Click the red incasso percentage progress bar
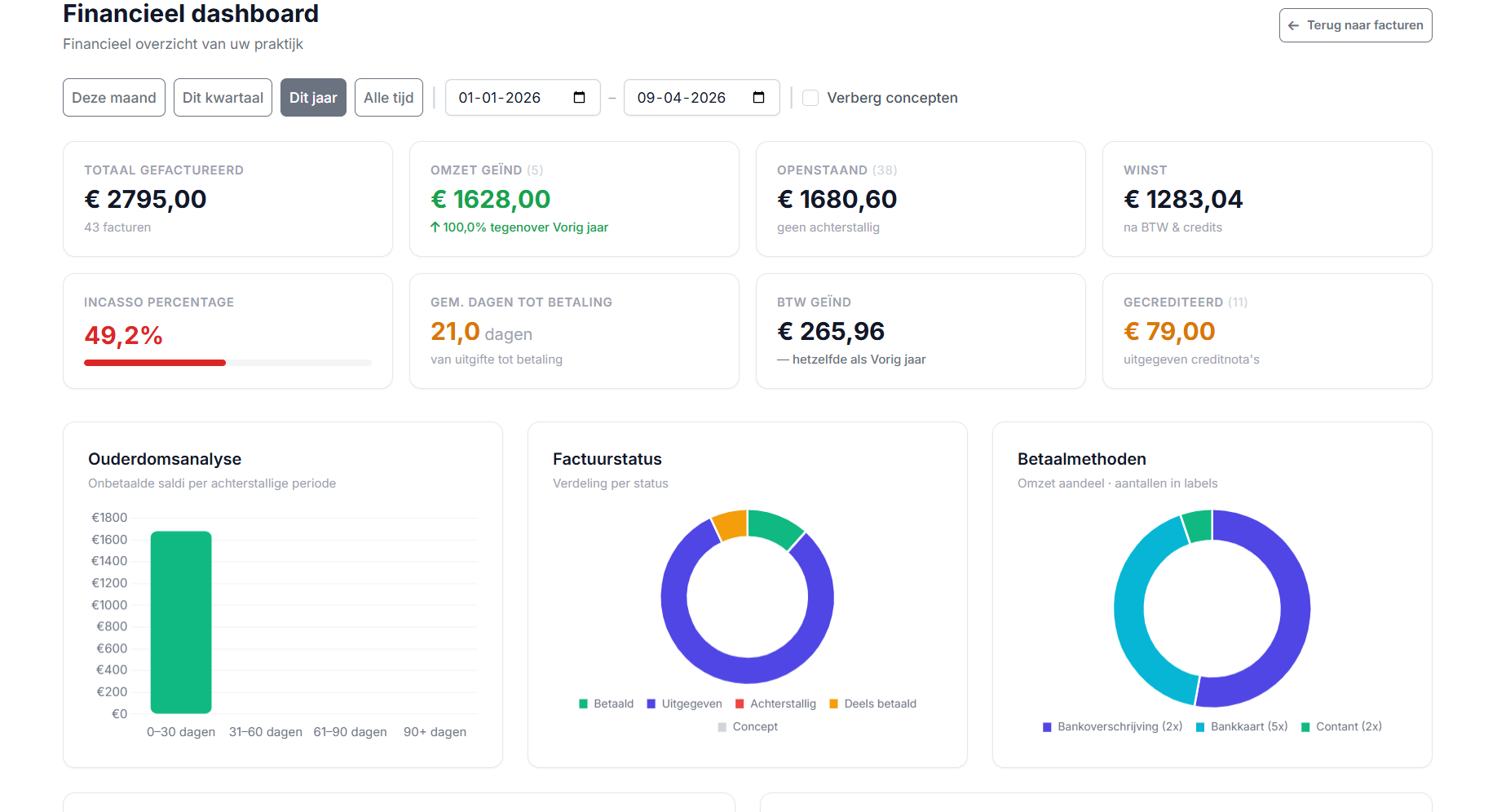This screenshot has height=812, width=1497. tap(155, 363)
